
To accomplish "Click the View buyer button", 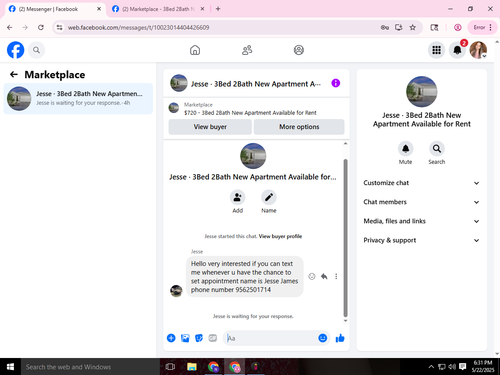I will point(210,127).
